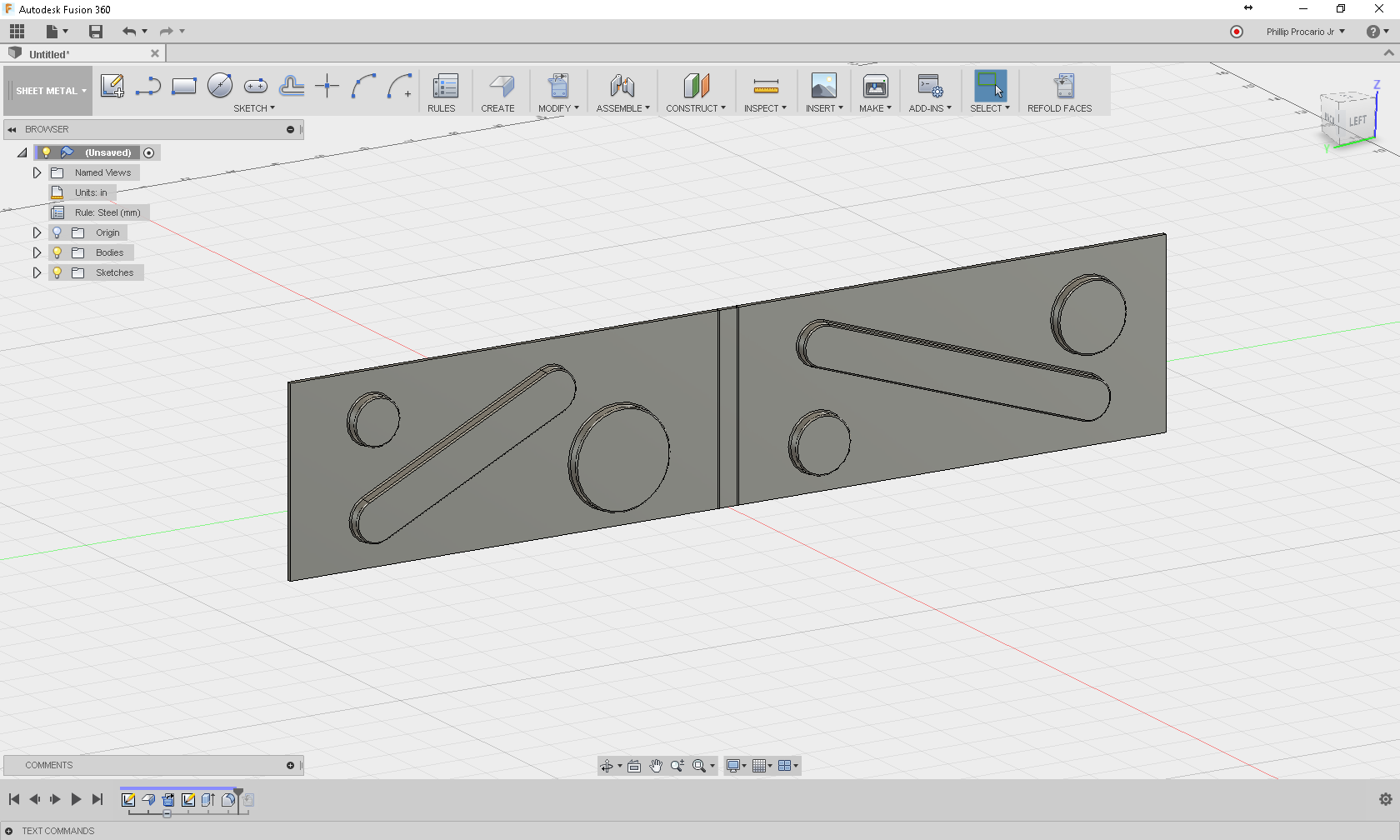The height and width of the screenshot is (840, 1400).
Task: Toggle visibility of Bodies folder
Action: tap(57, 252)
